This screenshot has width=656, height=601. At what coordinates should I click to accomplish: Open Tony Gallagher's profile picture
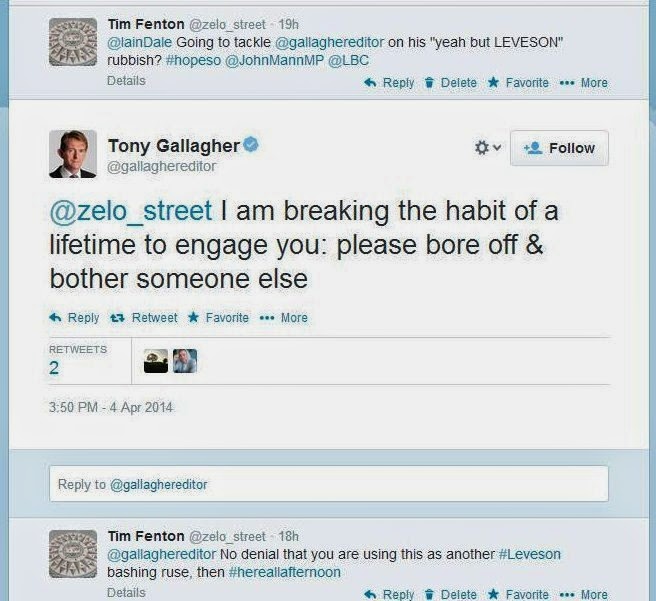click(x=73, y=154)
